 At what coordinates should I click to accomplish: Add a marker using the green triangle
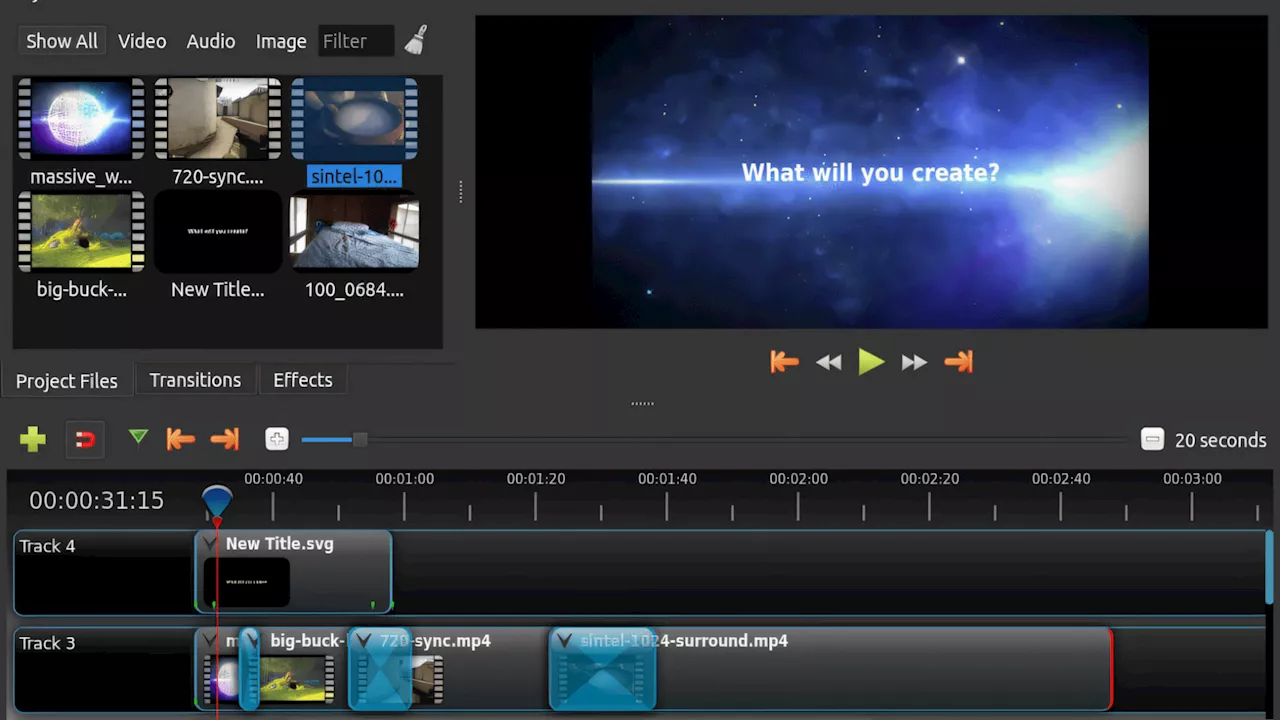[x=138, y=437]
